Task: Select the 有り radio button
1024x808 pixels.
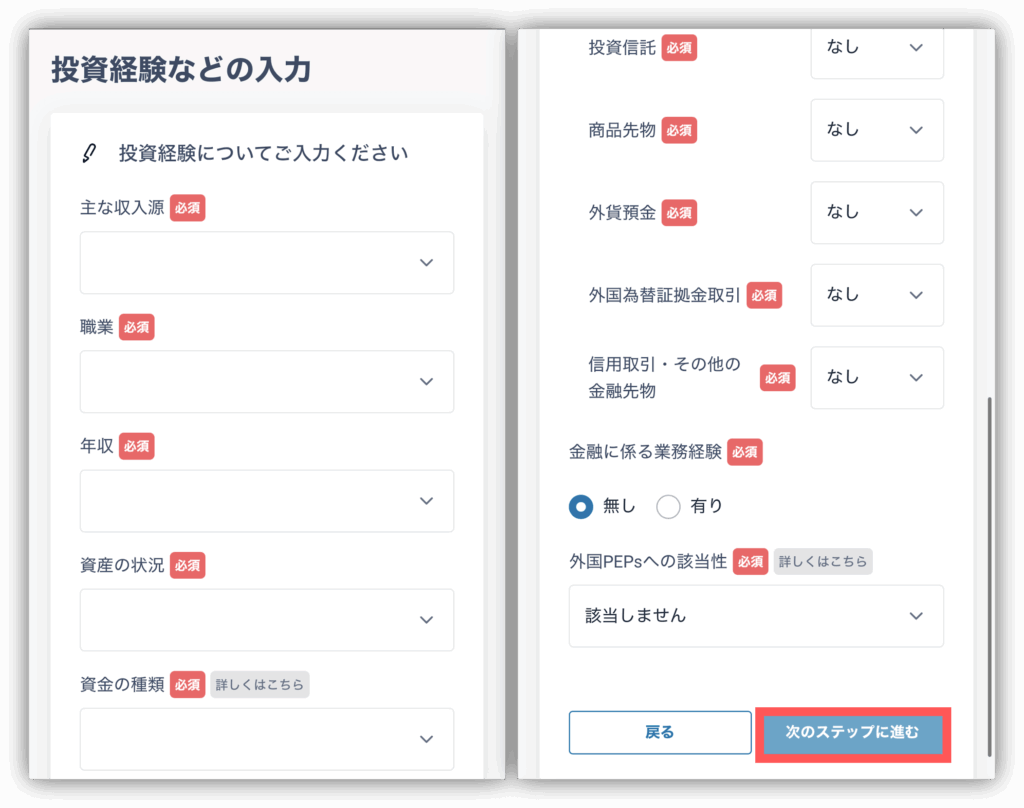Action: click(x=668, y=507)
